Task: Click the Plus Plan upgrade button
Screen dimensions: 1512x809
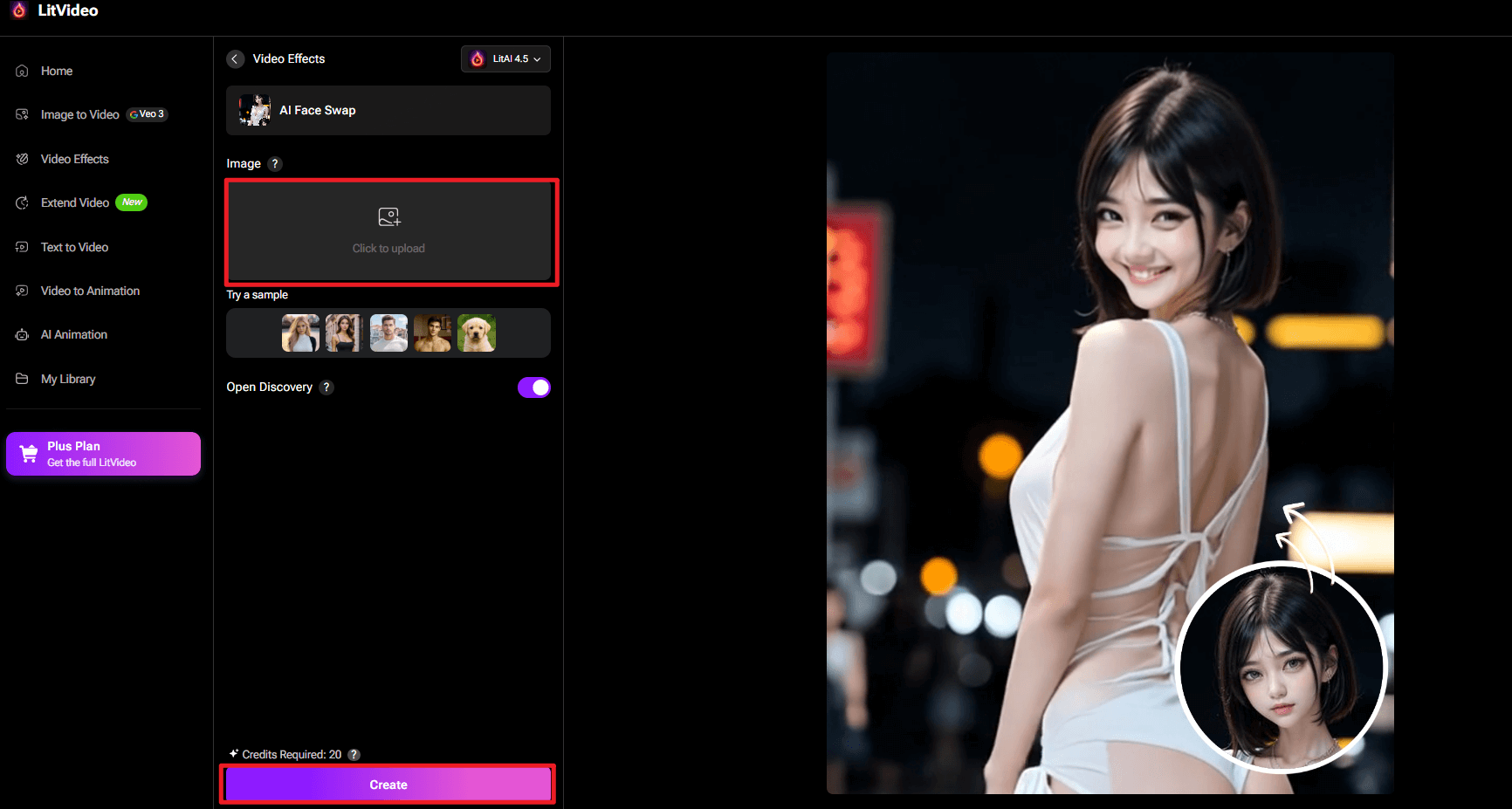Action: 103,454
